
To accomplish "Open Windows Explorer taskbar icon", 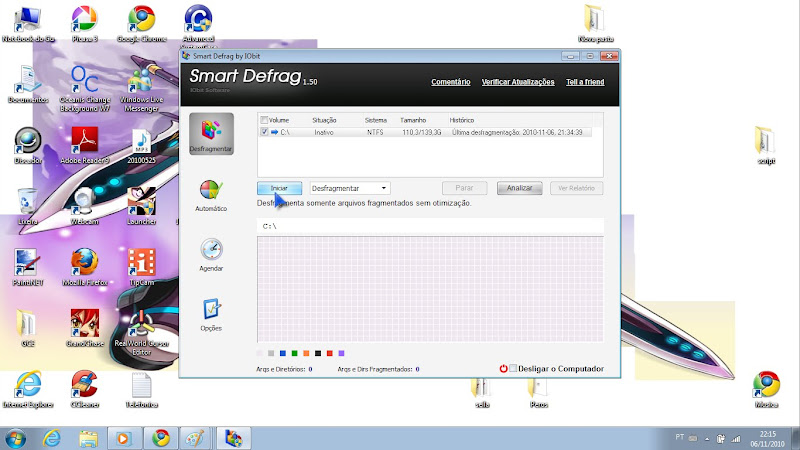I will tap(88, 438).
